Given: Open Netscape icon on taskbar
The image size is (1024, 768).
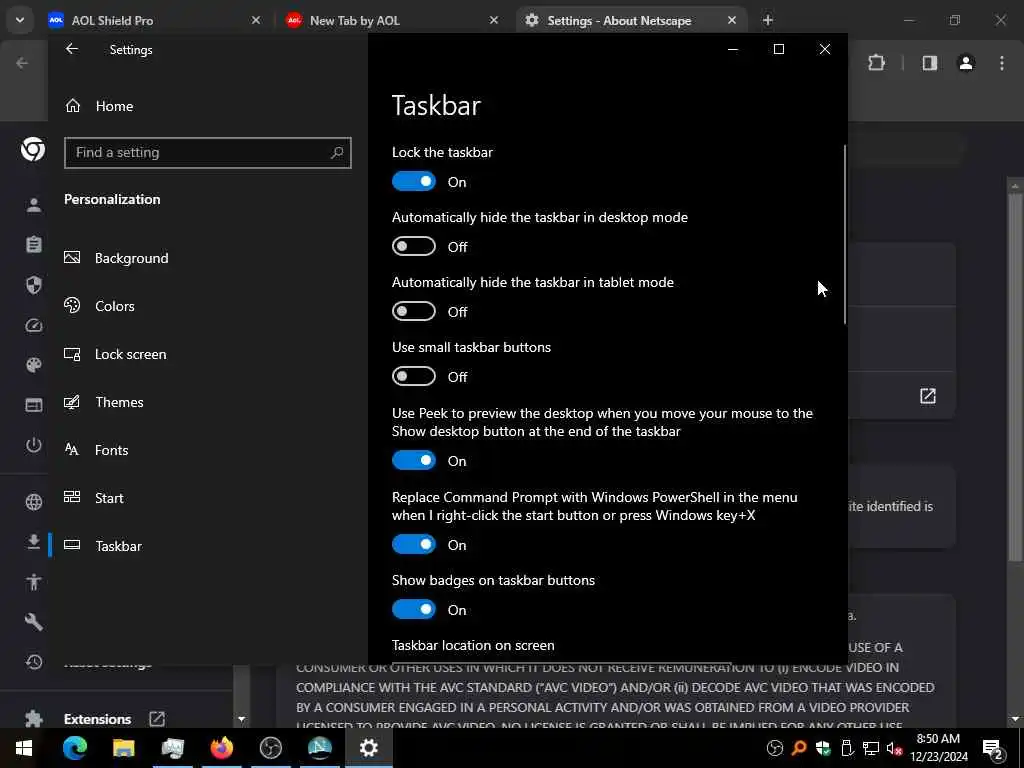Looking at the screenshot, I should point(320,748).
